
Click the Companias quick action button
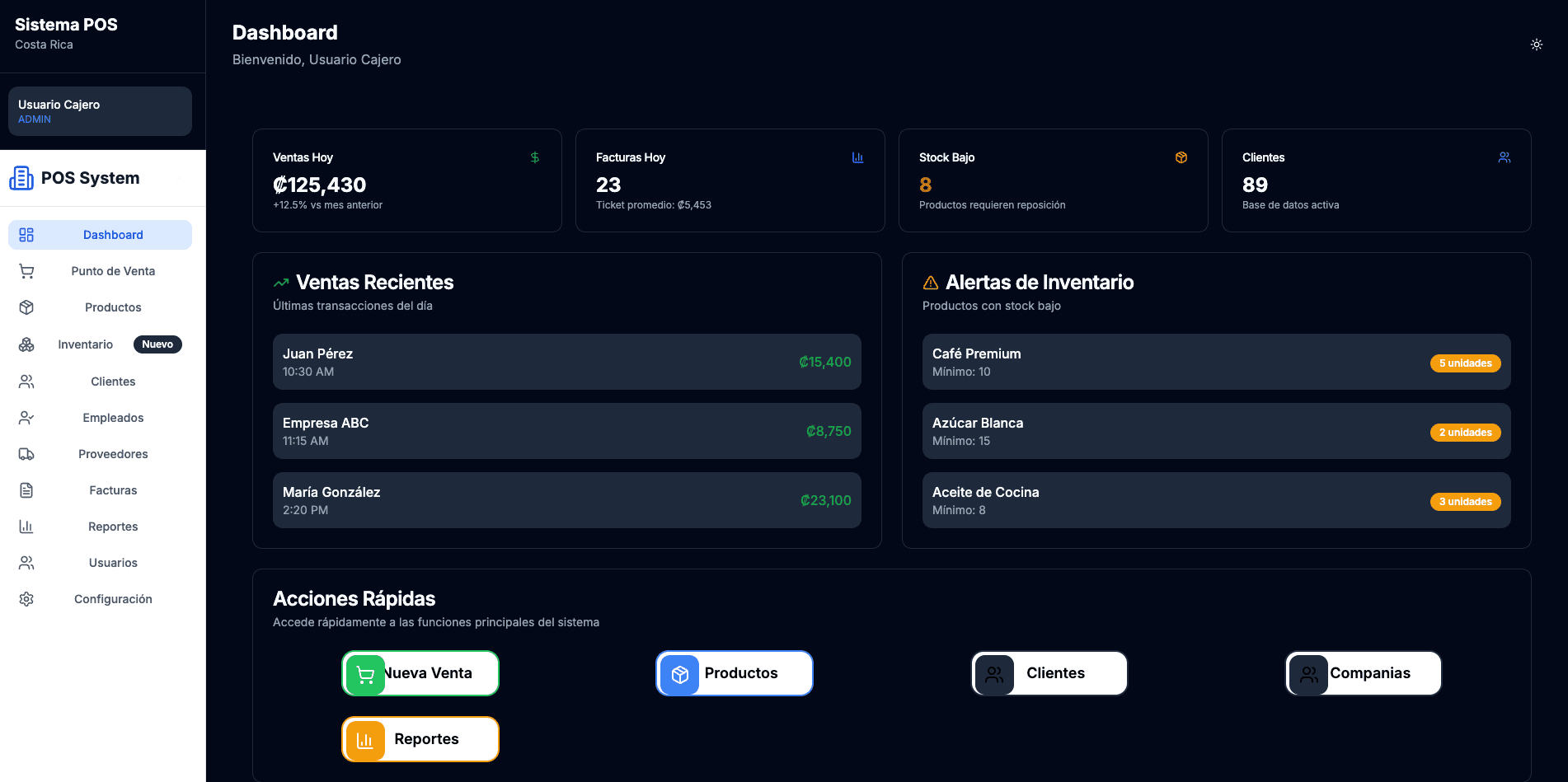coord(1364,673)
